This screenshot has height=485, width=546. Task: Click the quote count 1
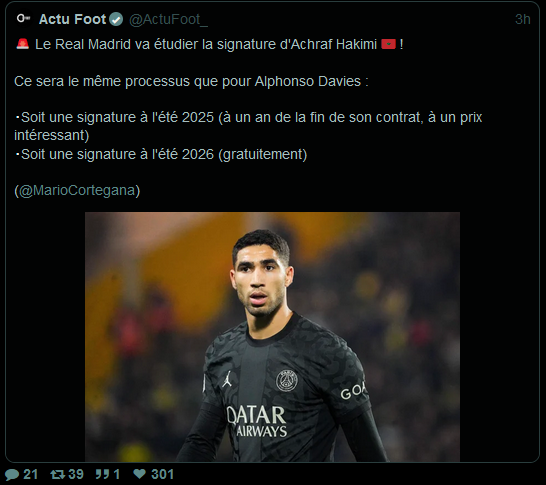click(117, 474)
